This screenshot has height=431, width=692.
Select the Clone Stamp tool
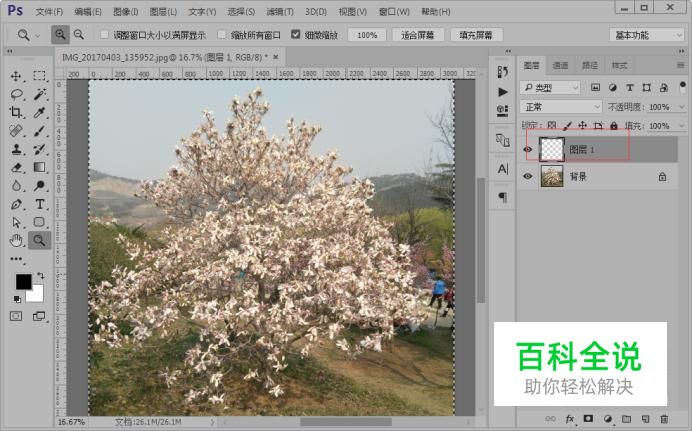[x=16, y=149]
